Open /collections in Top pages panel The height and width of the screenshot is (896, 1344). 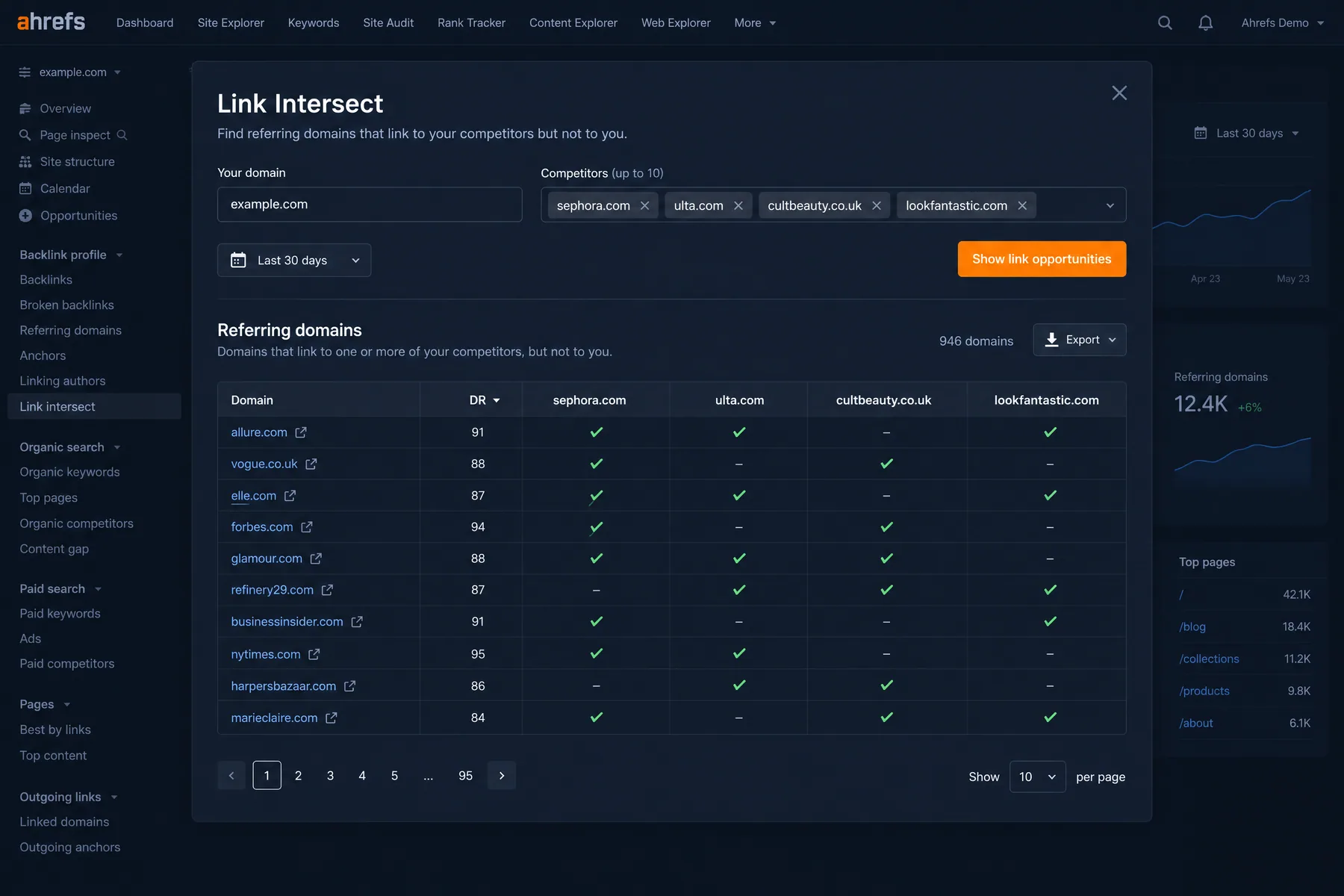[1209, 659]
